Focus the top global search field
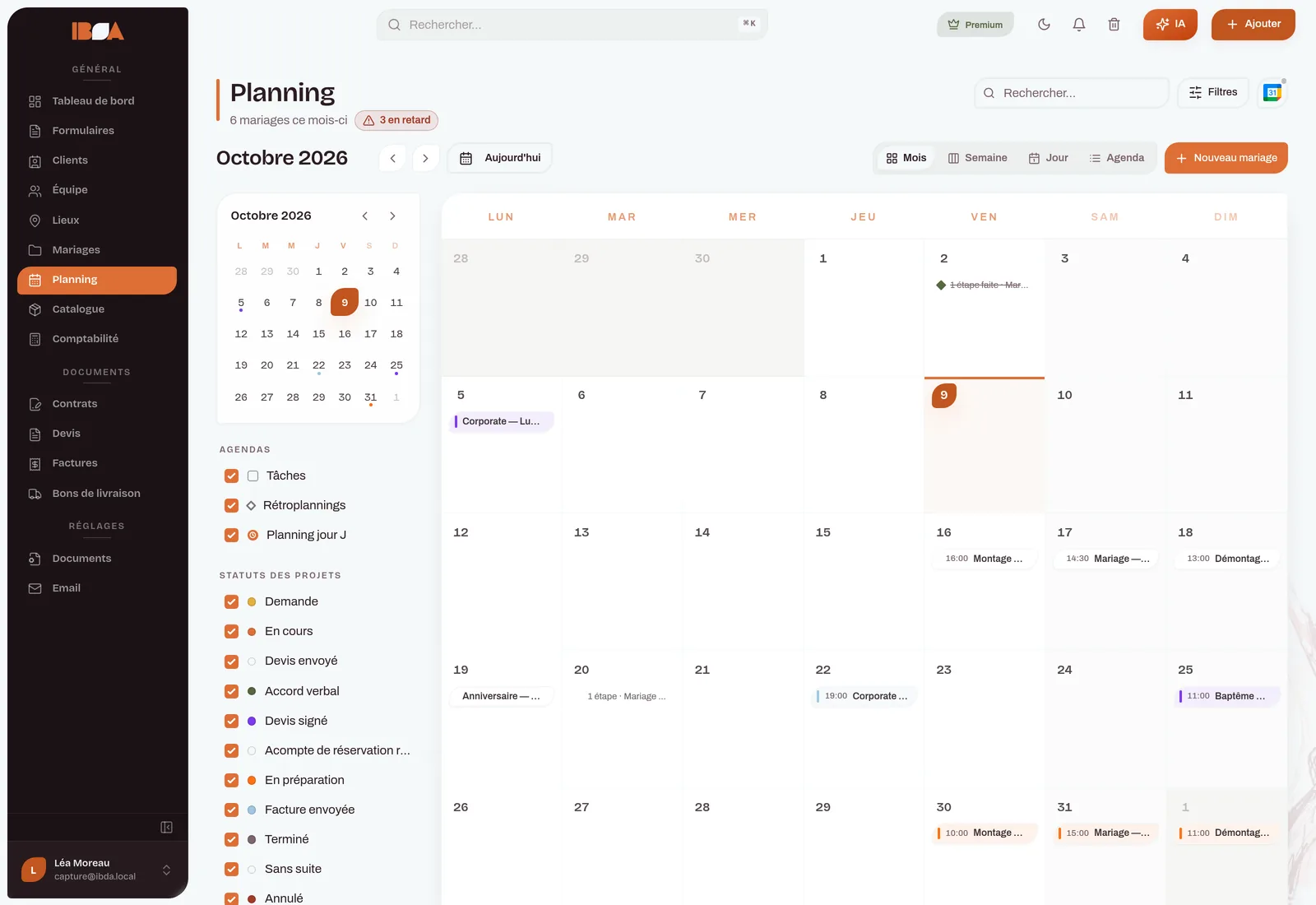Image resolution: width=1316 pixels, height=905 pixels. (x=572, y=25)
